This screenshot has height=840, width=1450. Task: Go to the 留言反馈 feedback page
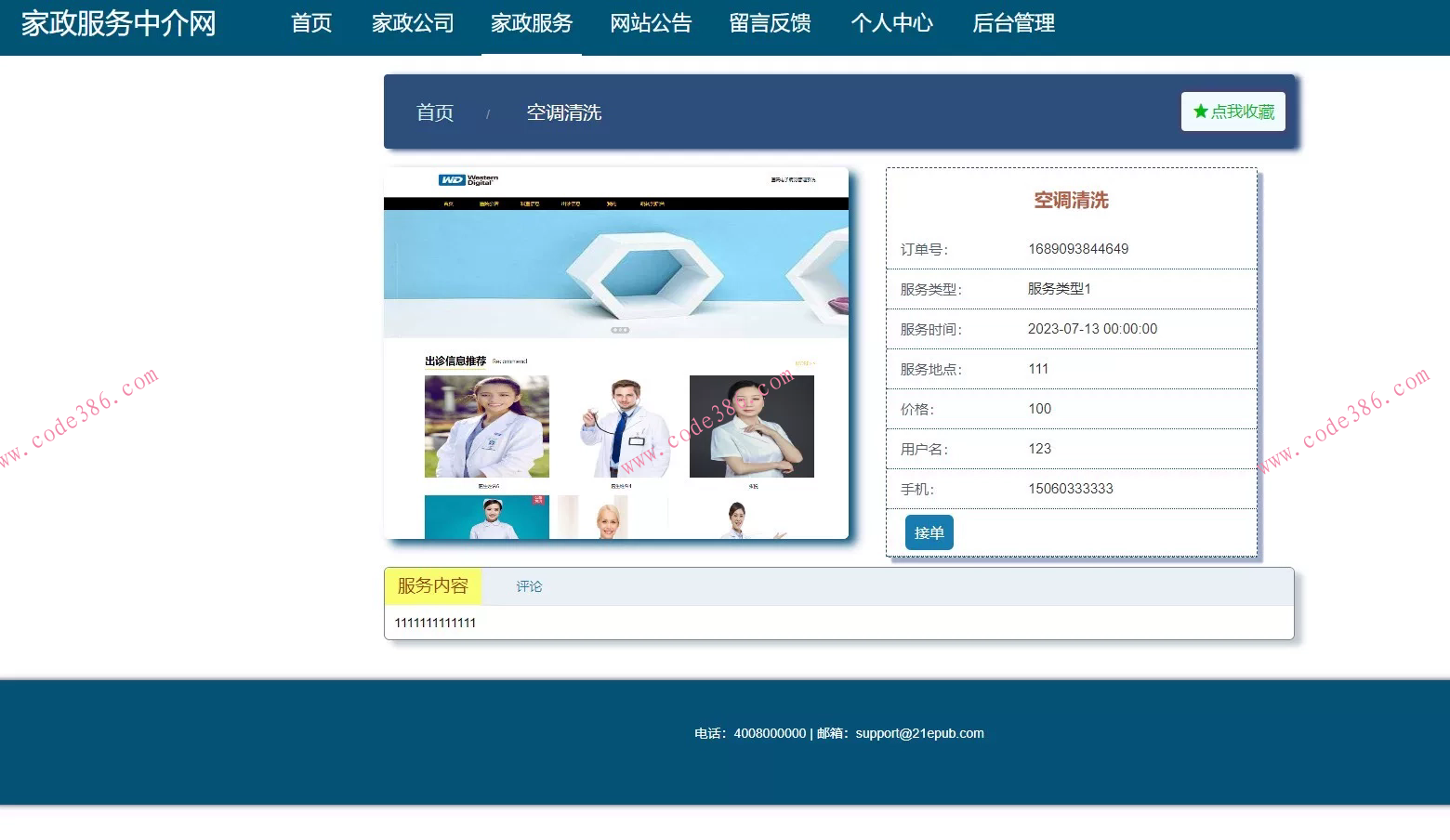pos(771,23)
